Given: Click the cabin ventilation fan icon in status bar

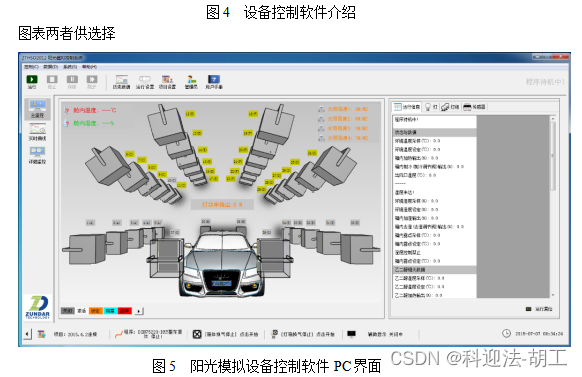Looking at the screenshot, I should pos(197,334).
